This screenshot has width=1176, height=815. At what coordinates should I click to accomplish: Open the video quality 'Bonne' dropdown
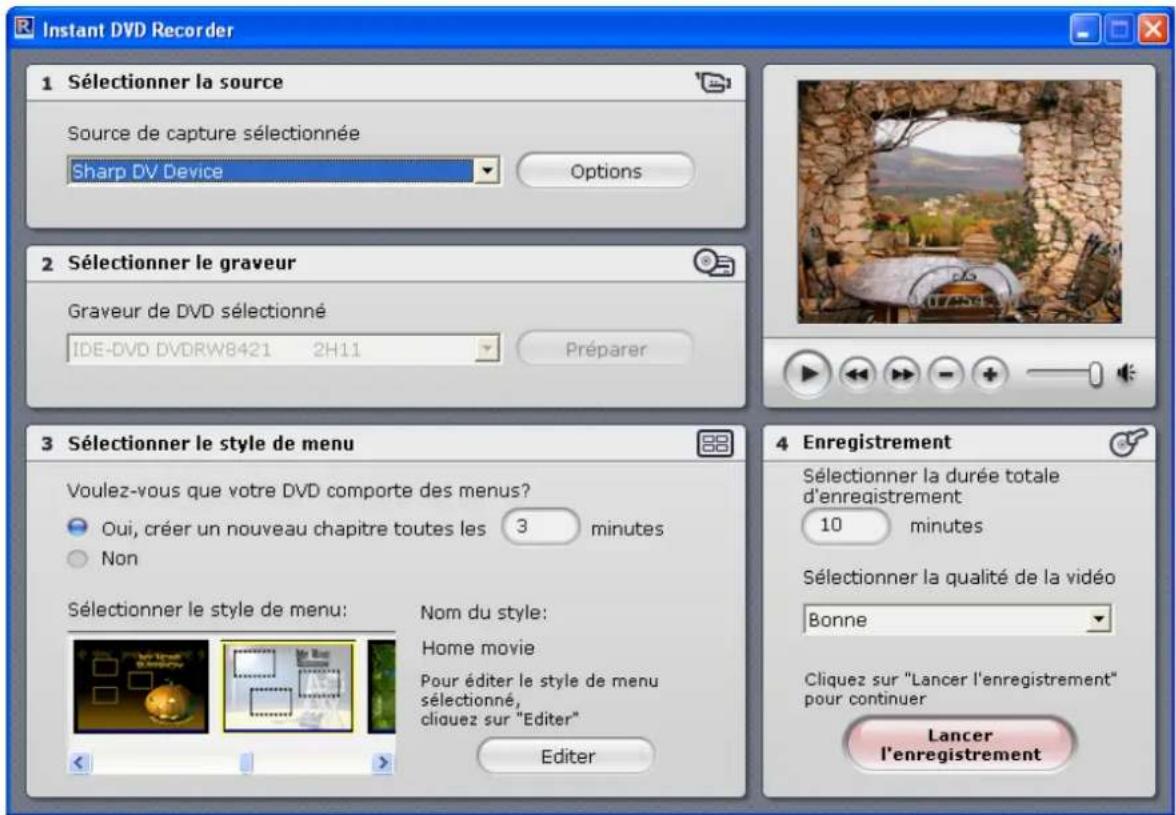(1099, 619)
